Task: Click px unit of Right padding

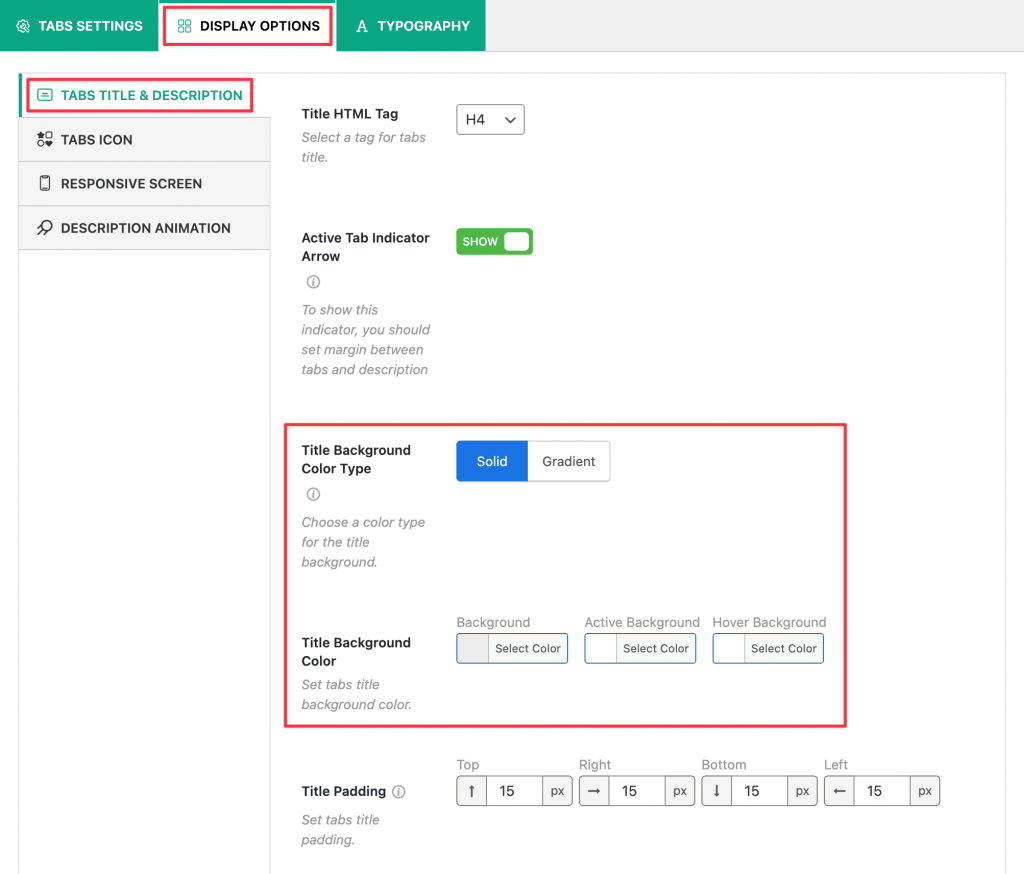Action: [x=680, y=791]
